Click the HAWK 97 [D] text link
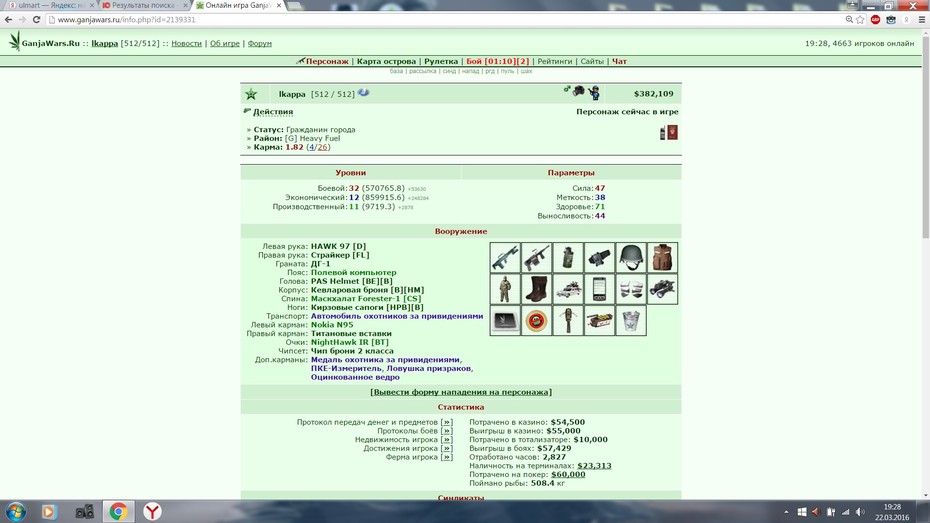 339,246
